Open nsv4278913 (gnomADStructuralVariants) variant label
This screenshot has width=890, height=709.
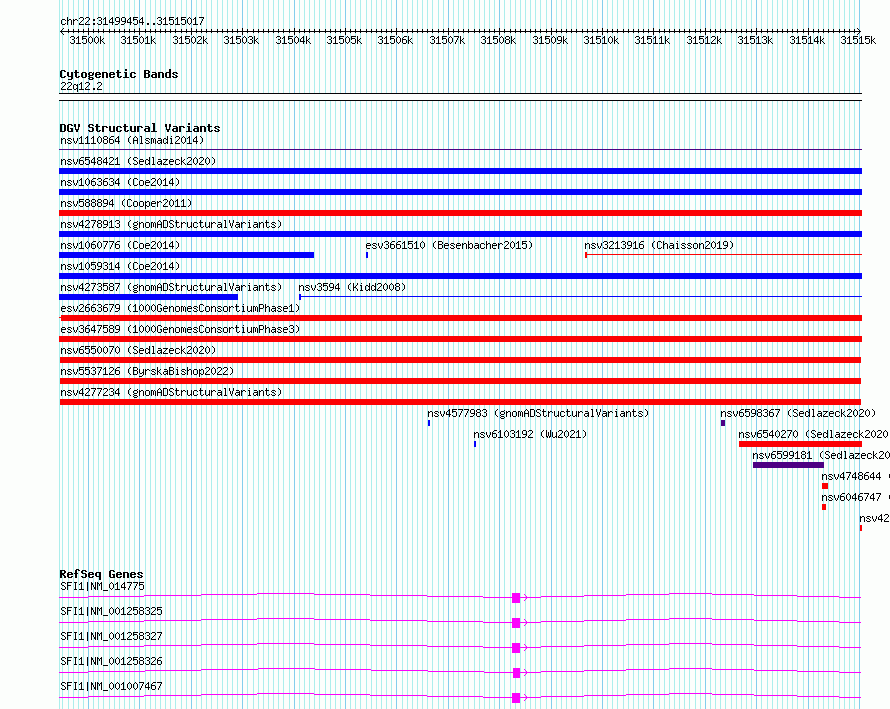171,224
